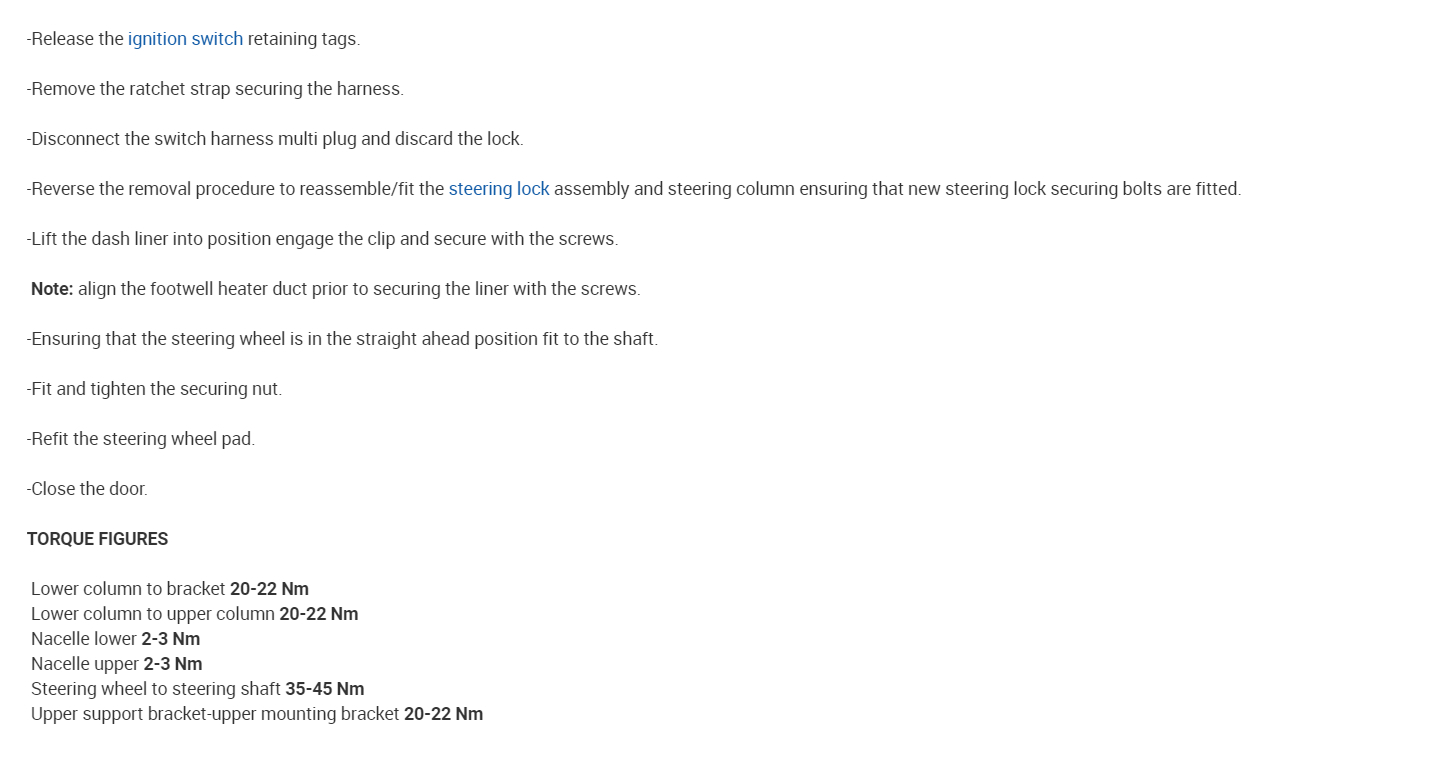Click the Nacelle upper torque entry

pyautogui.click(x=116, y=664)
